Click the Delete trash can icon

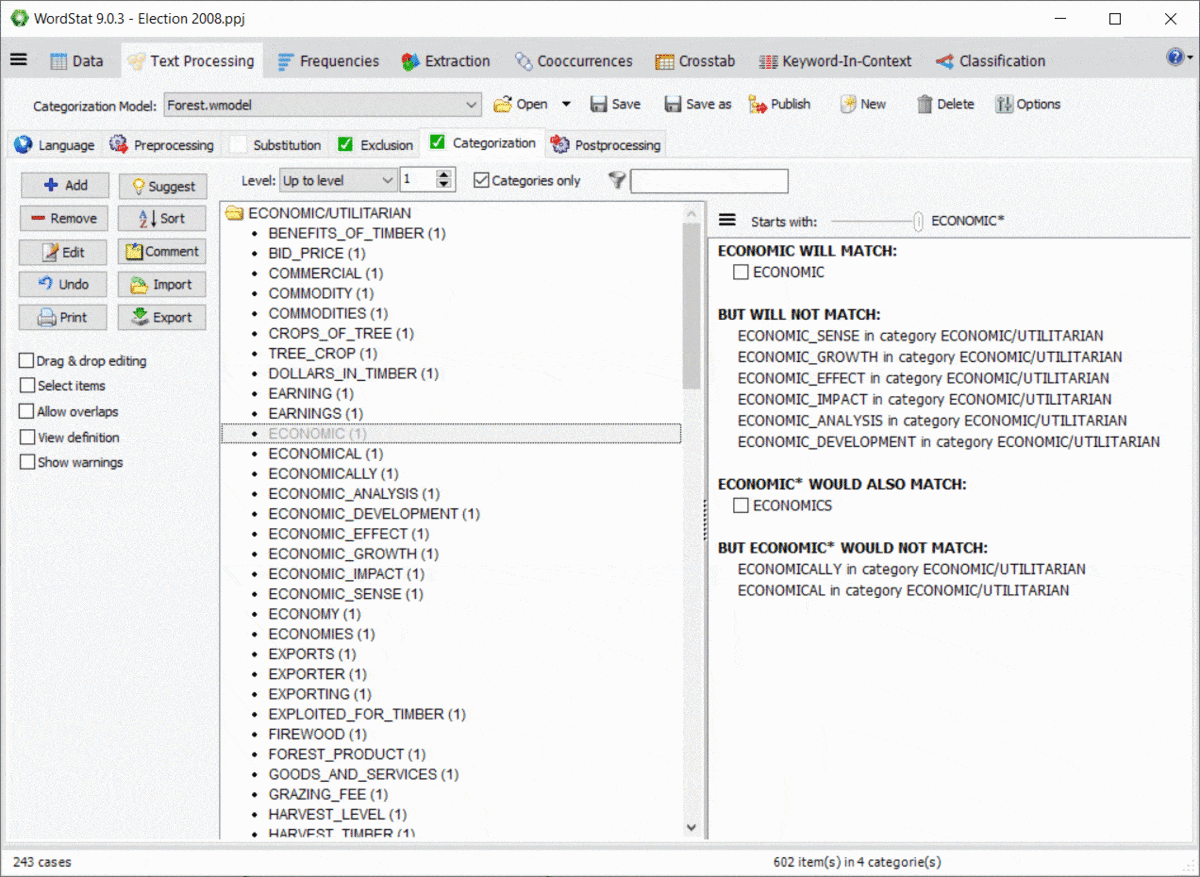[925, 104]
